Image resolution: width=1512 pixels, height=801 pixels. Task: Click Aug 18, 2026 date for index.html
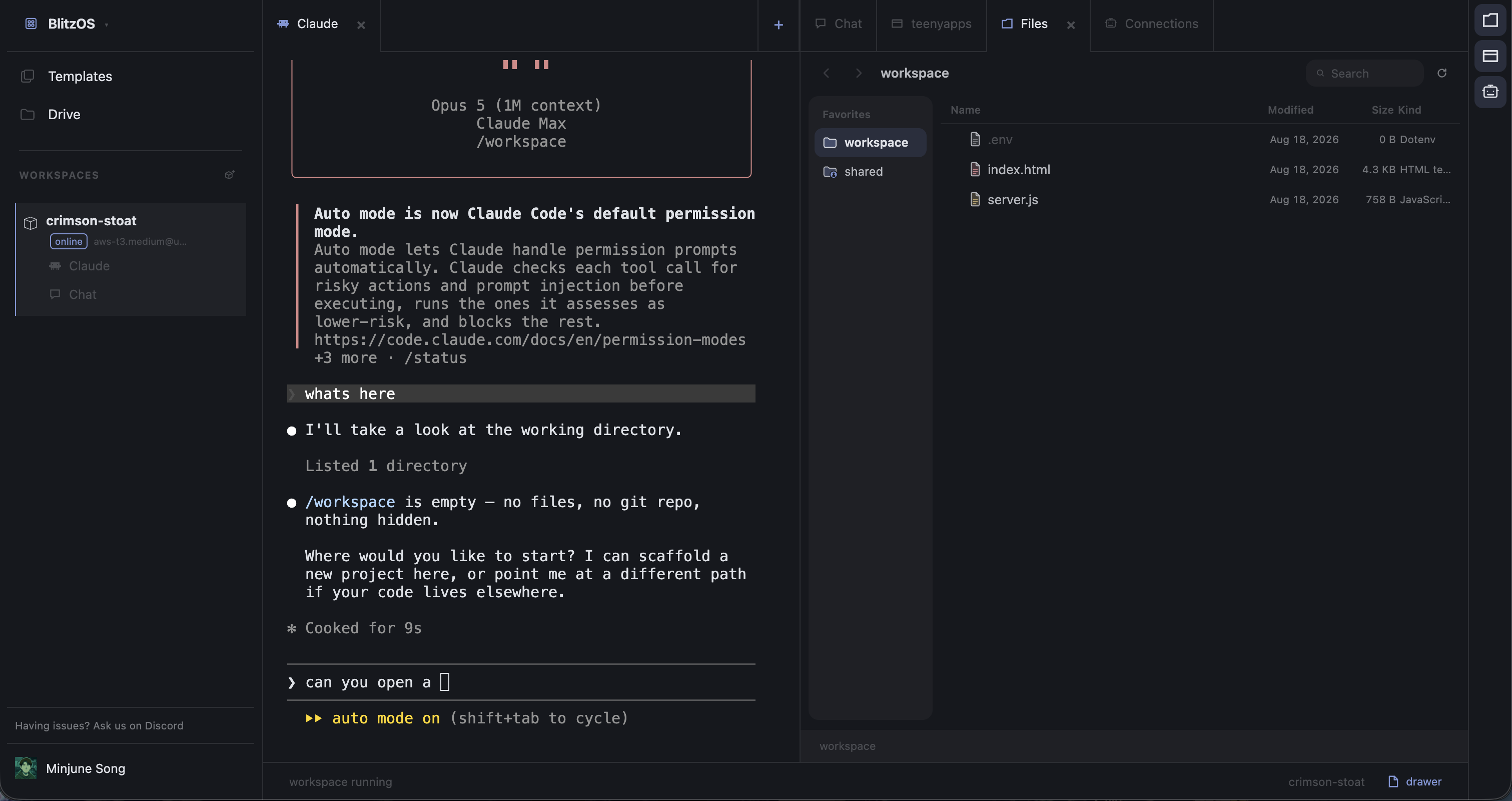(x=1304, y=170)
